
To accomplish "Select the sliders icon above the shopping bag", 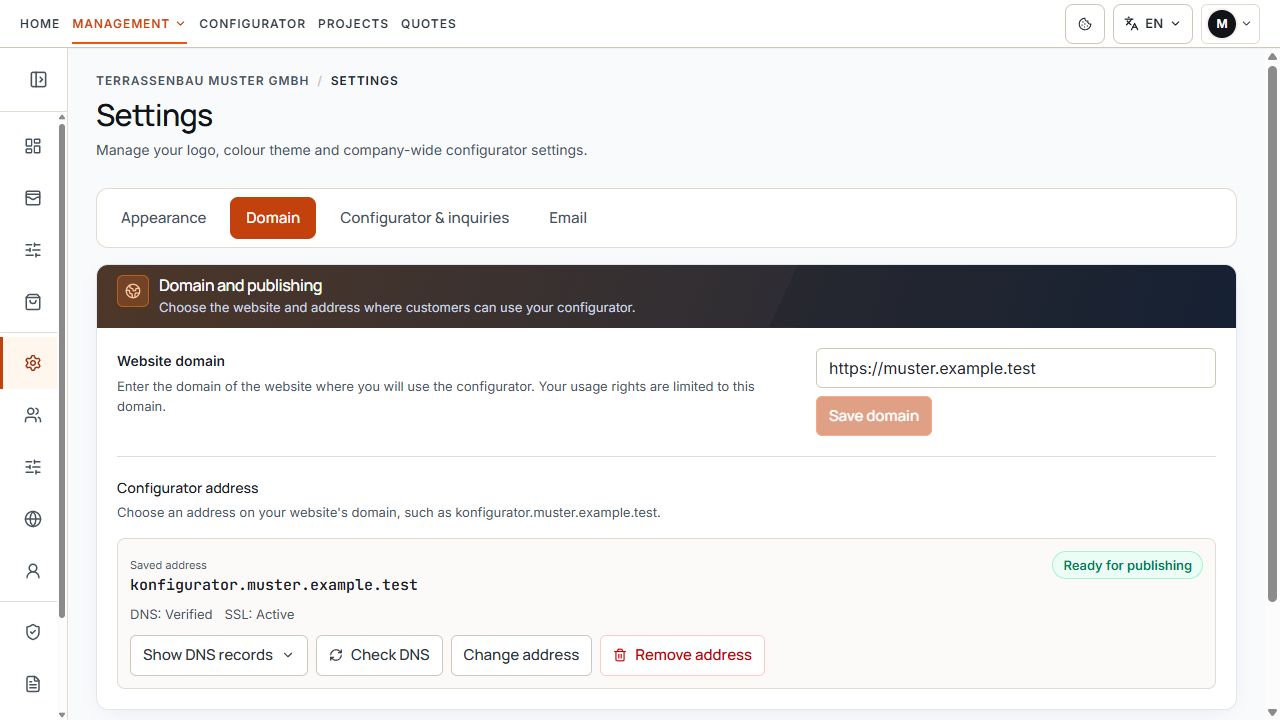I will coord(33,250).
